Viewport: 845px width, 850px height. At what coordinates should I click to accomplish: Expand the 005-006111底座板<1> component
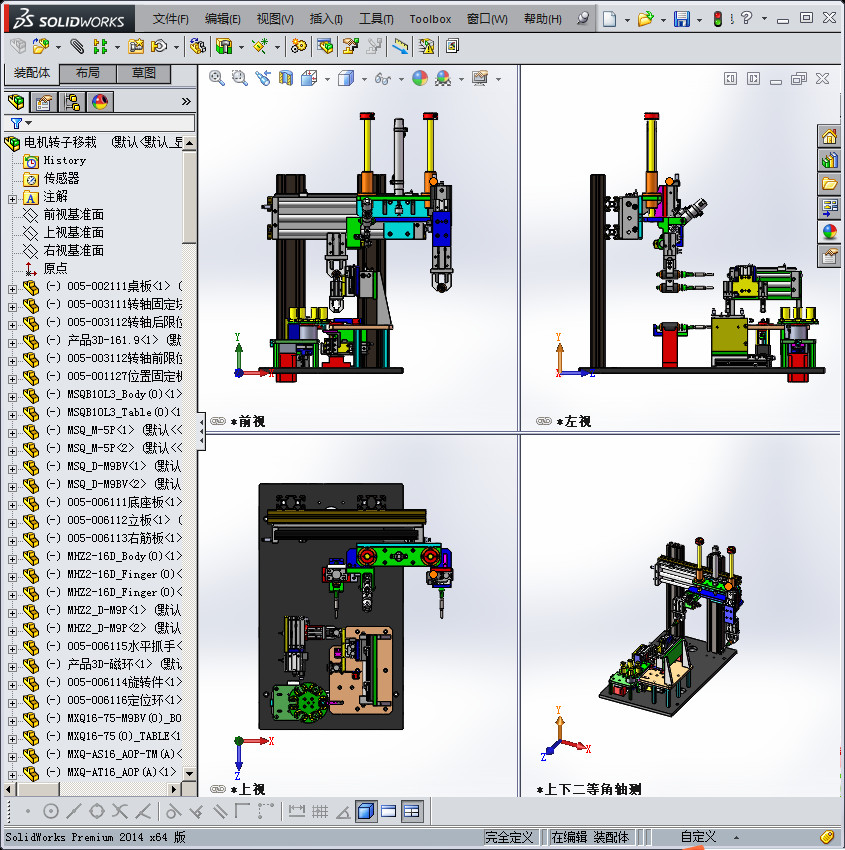[x=12, y=505]
